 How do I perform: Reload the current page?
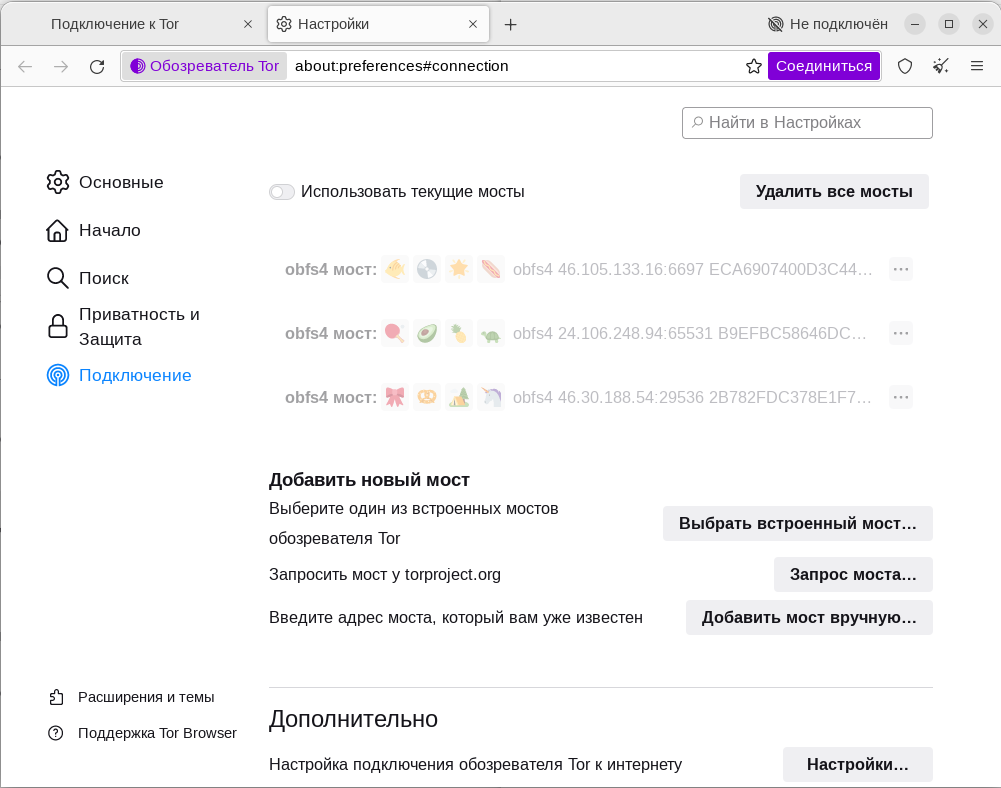click(97, 66)
